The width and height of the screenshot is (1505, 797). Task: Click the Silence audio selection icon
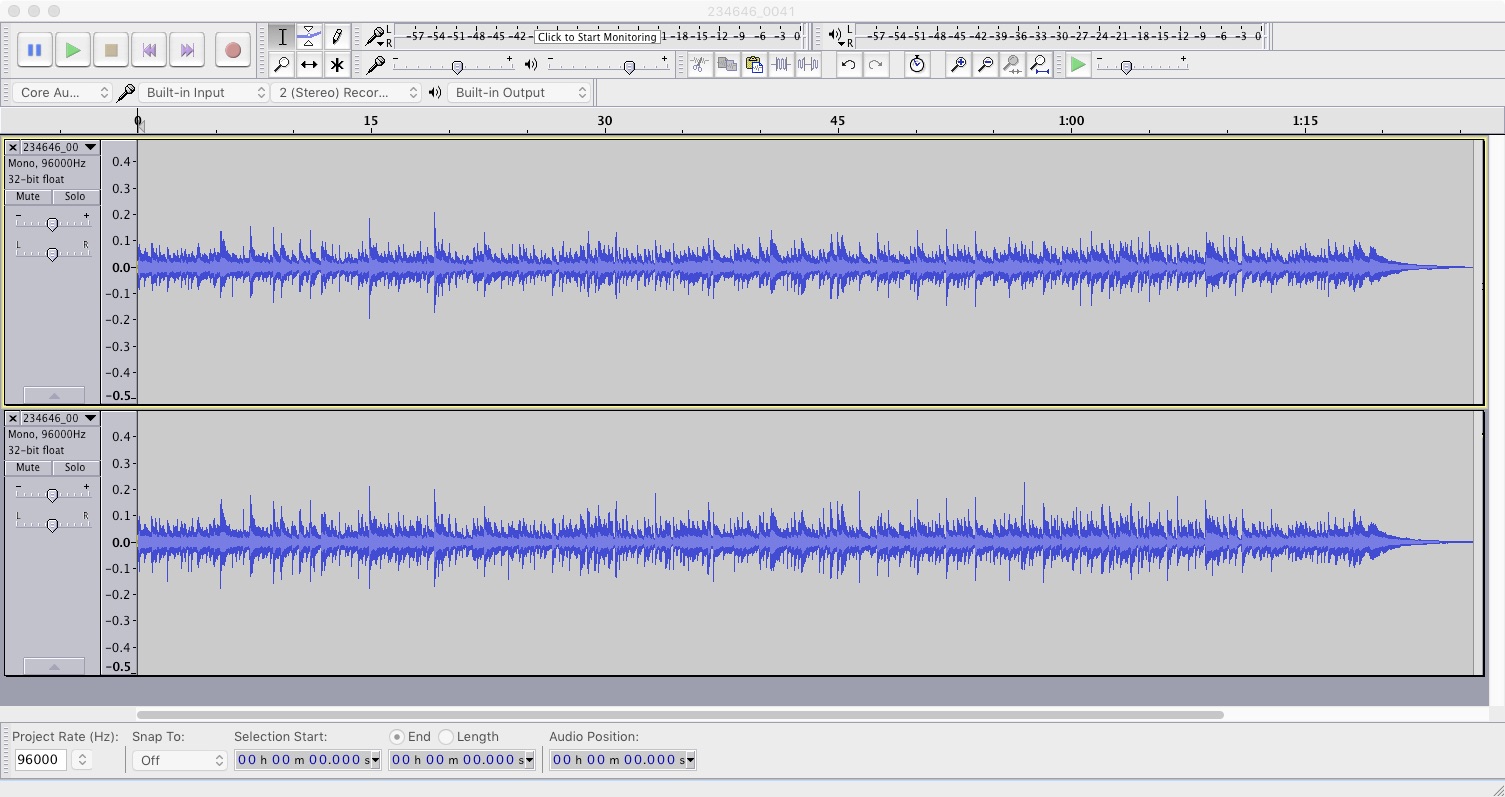(808, 64)
